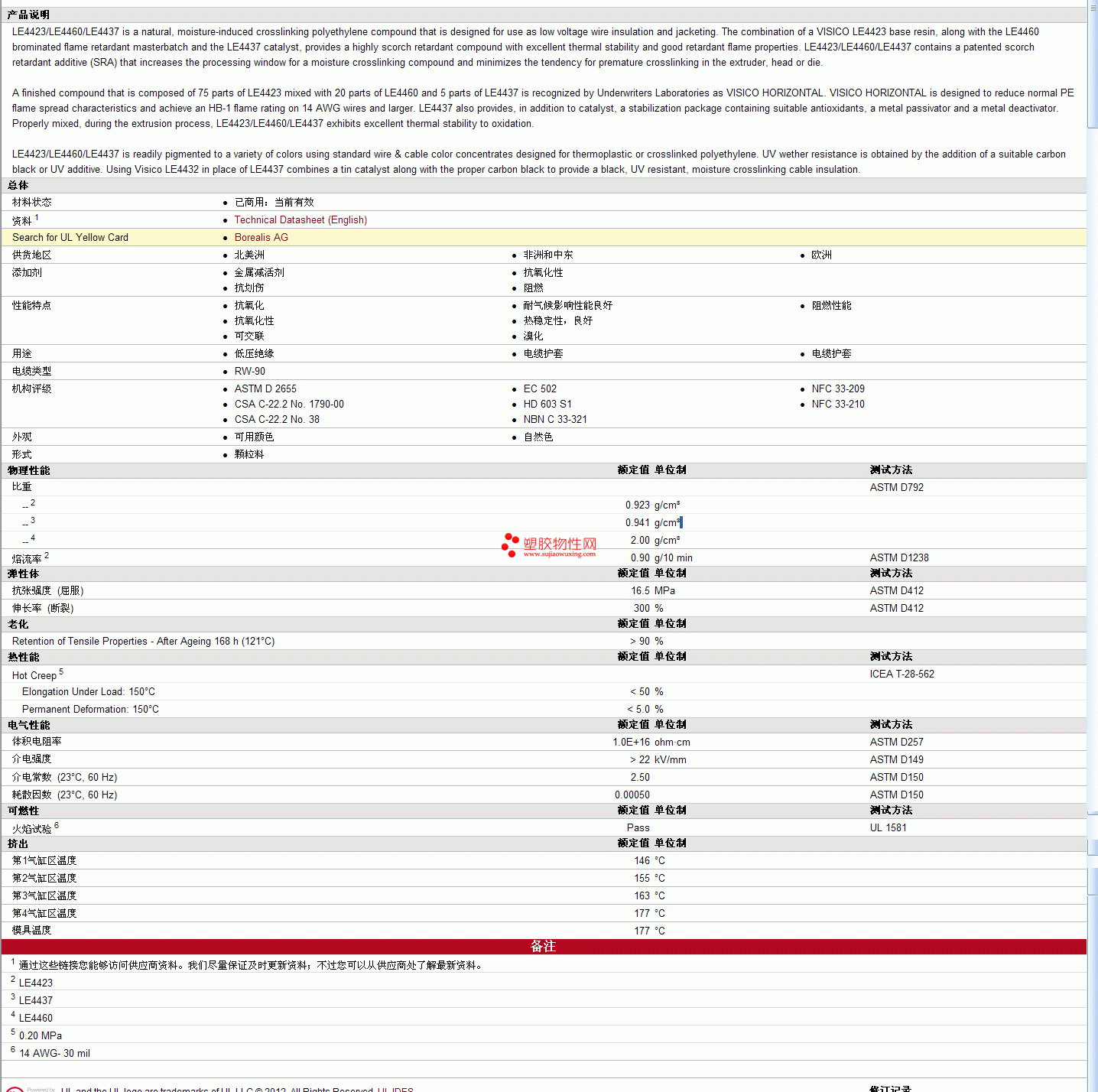Click the 'ASTM D257' test method
This screenshot has height=1092, width=1098.
click(x=897, y=742)
